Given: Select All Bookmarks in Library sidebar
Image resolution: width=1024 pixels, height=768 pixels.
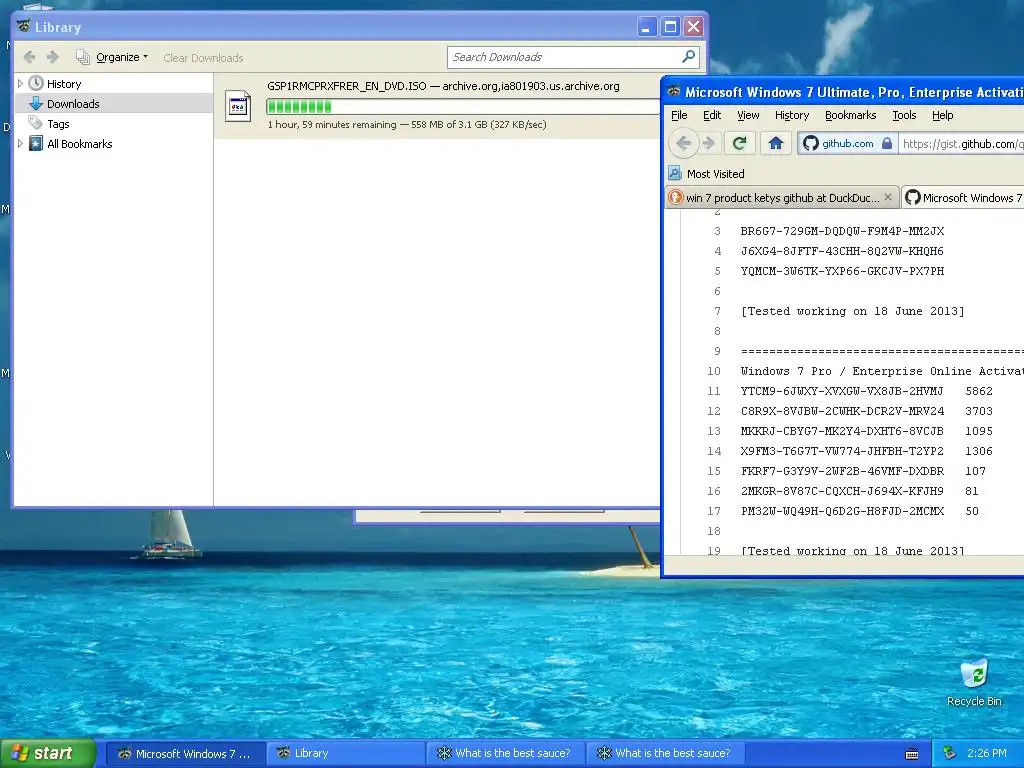Looking at the screenshot, I should (x=80, y=144).
